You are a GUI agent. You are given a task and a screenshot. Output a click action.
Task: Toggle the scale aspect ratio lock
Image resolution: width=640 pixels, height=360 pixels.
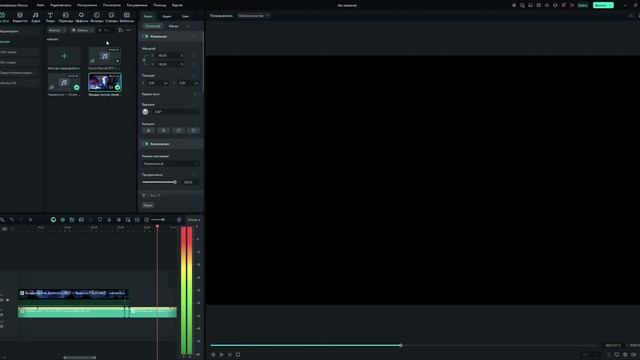[144, 60]
